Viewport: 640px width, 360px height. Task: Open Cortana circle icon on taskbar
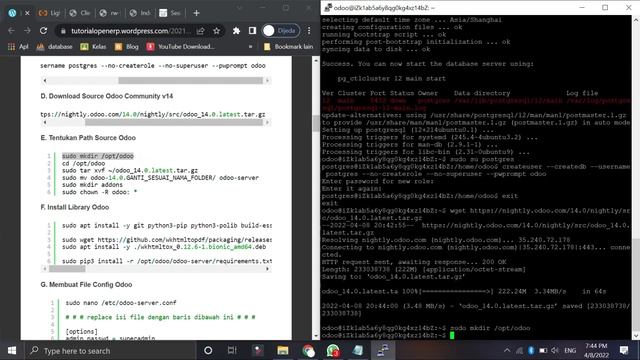click(x=208, y=350)
